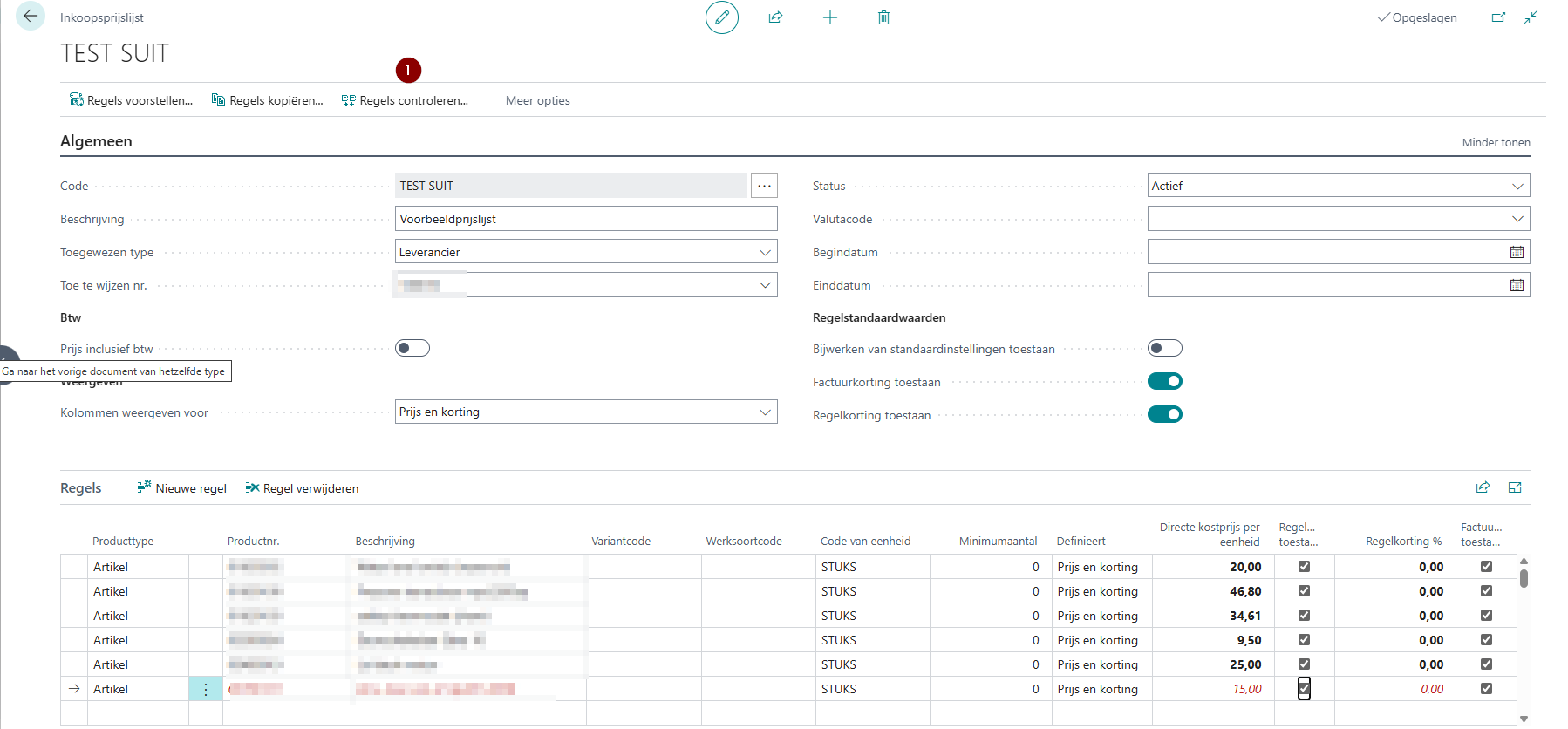
Task: Click the Beschrijving input field
Action: tap(585, 219)
